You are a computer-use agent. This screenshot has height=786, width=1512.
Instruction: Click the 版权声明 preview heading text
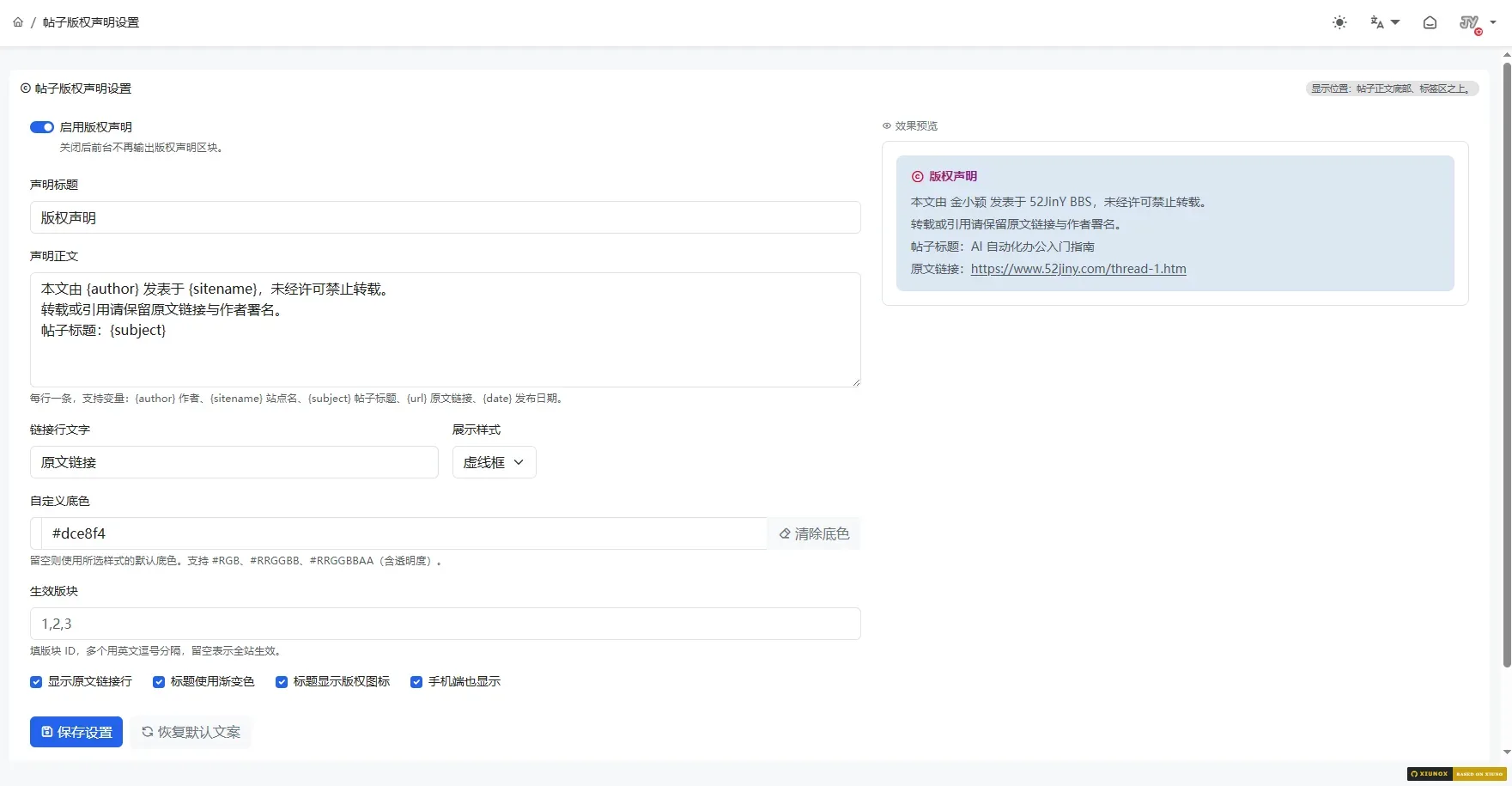coord(953,177)
